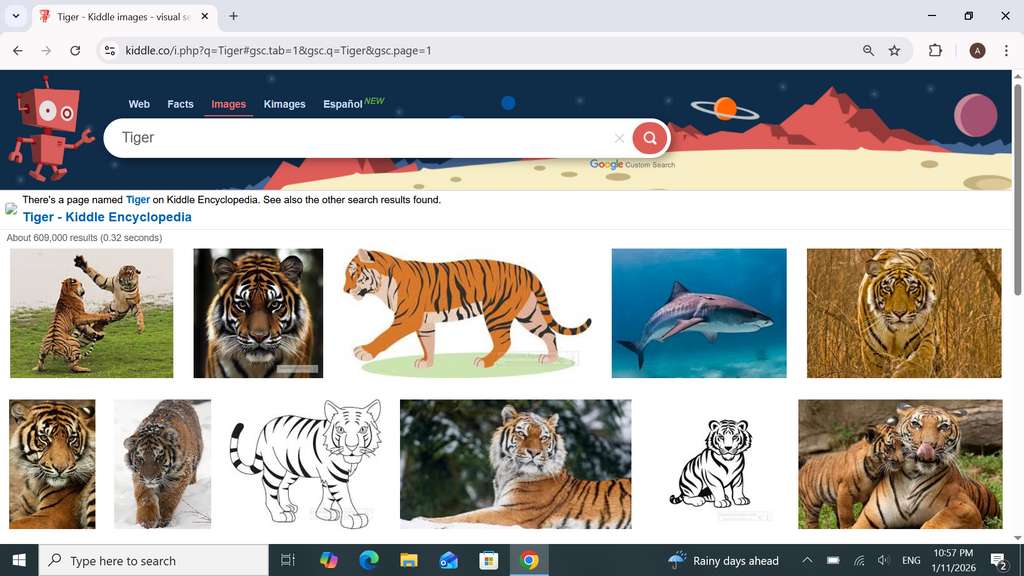Screen dimensions: 1024x576
Task: Open the tab search dropdown arrow
Action: point(16,16)
